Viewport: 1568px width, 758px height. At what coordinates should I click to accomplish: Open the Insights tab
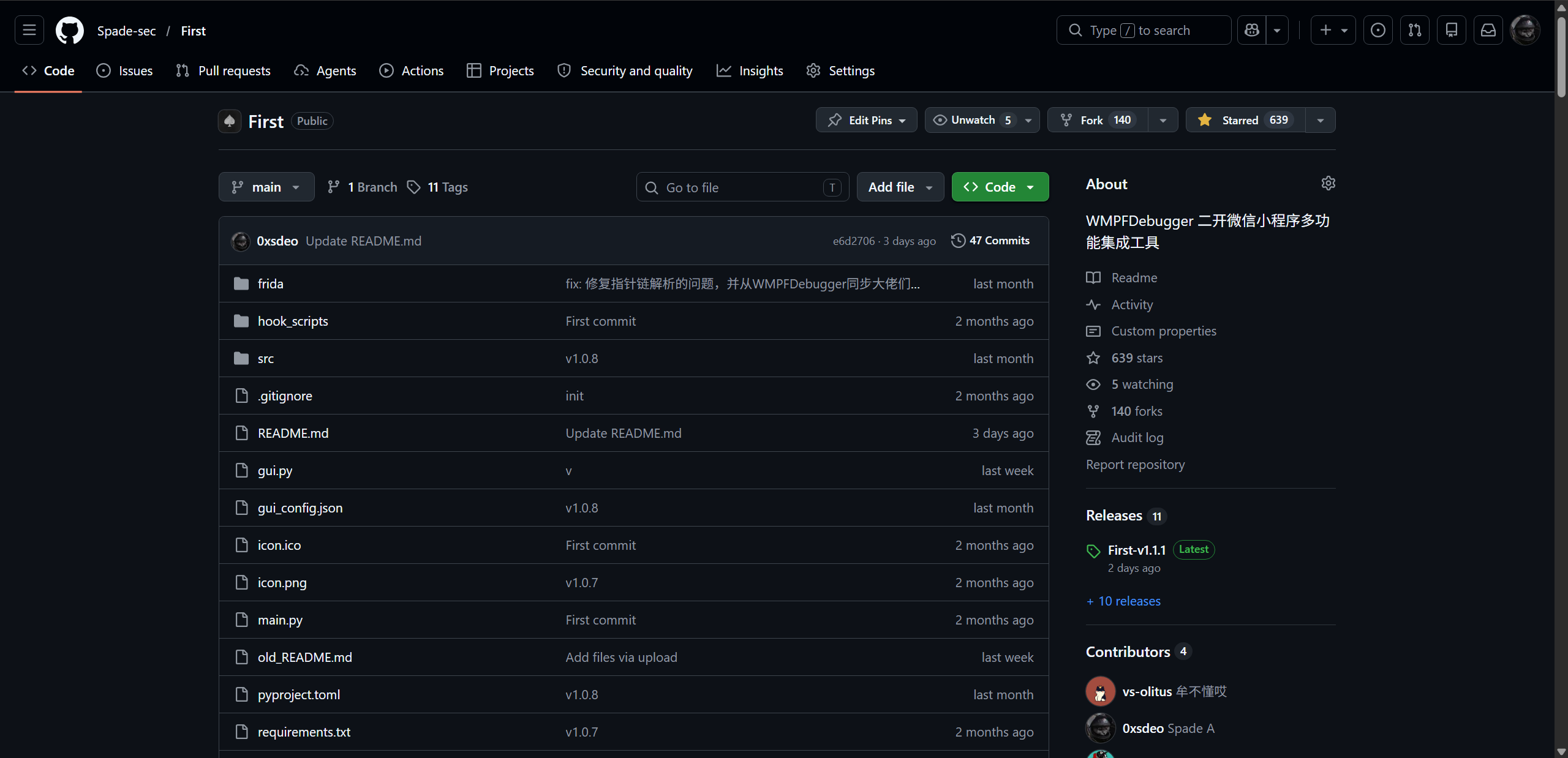[x=750, y=70]
